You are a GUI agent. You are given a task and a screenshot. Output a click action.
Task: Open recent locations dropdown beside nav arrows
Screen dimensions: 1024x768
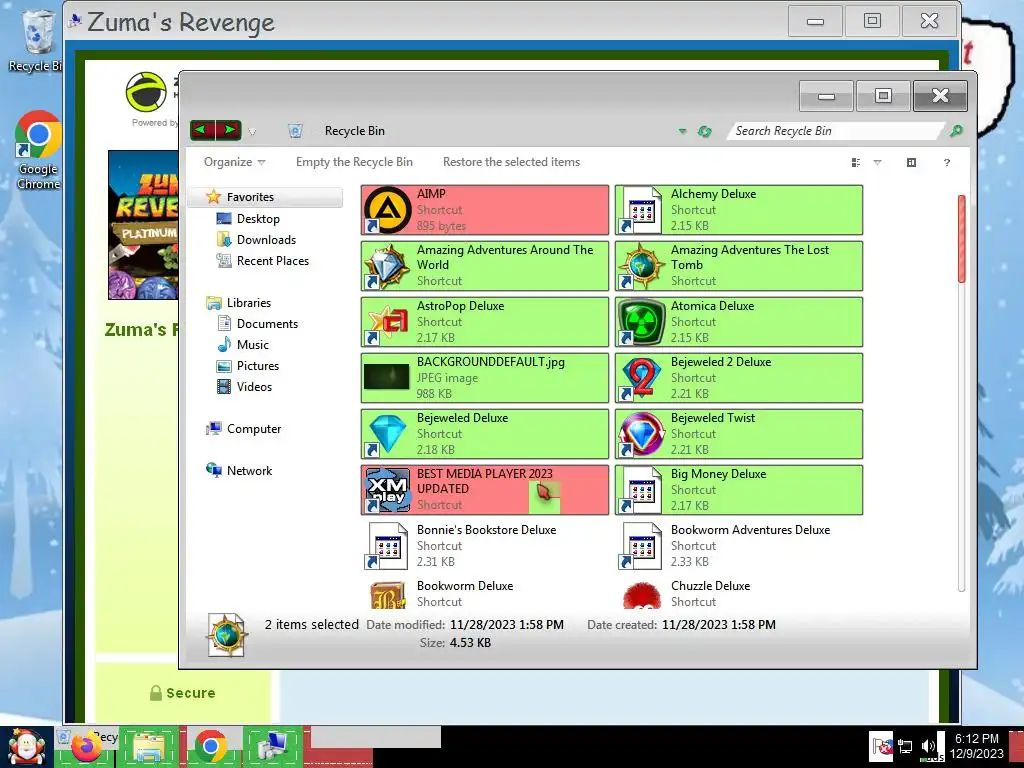252,132
